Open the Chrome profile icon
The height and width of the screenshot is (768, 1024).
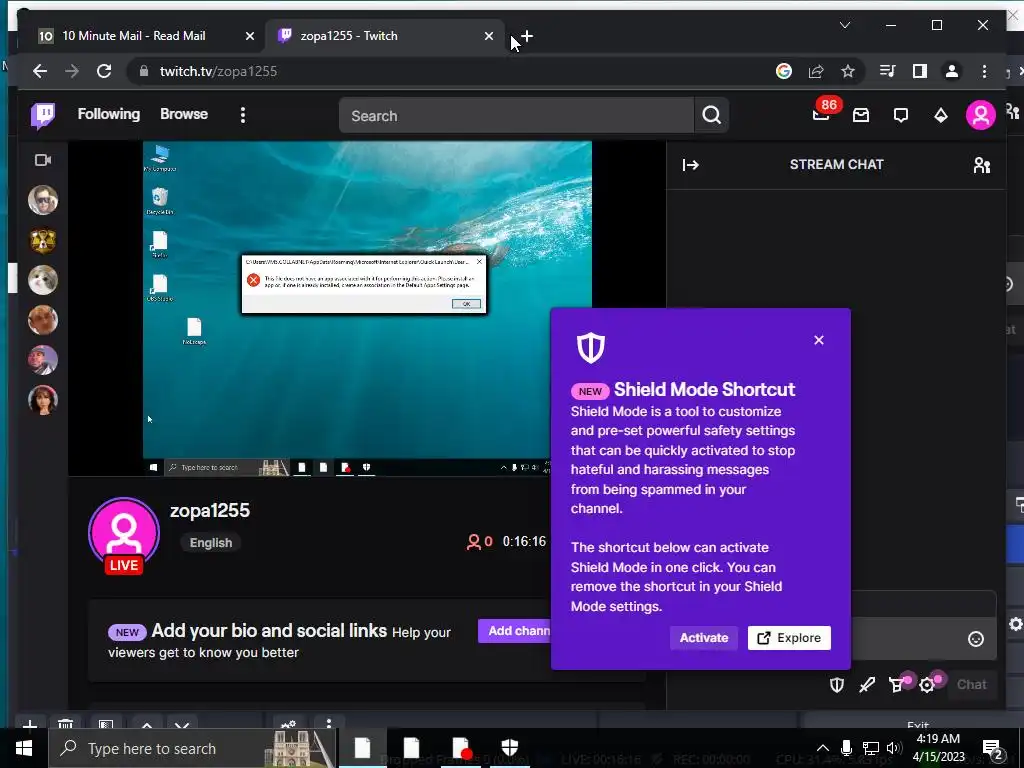[x=952, y=71]
